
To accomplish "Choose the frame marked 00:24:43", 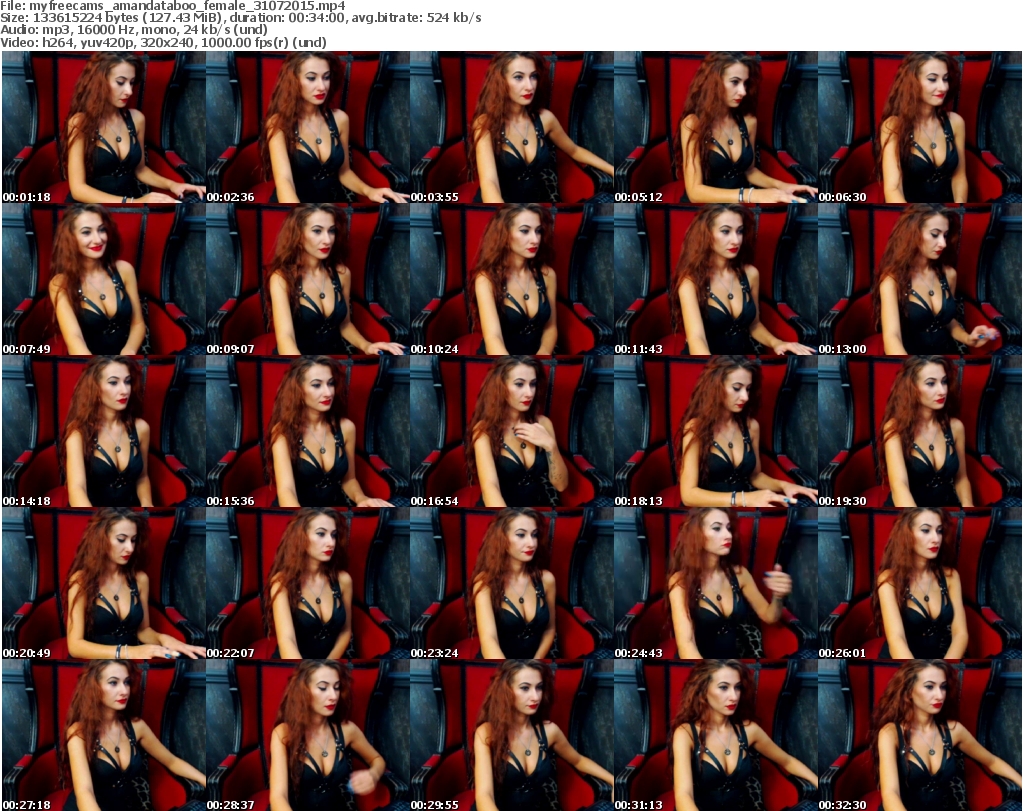I will pos(715,584).
